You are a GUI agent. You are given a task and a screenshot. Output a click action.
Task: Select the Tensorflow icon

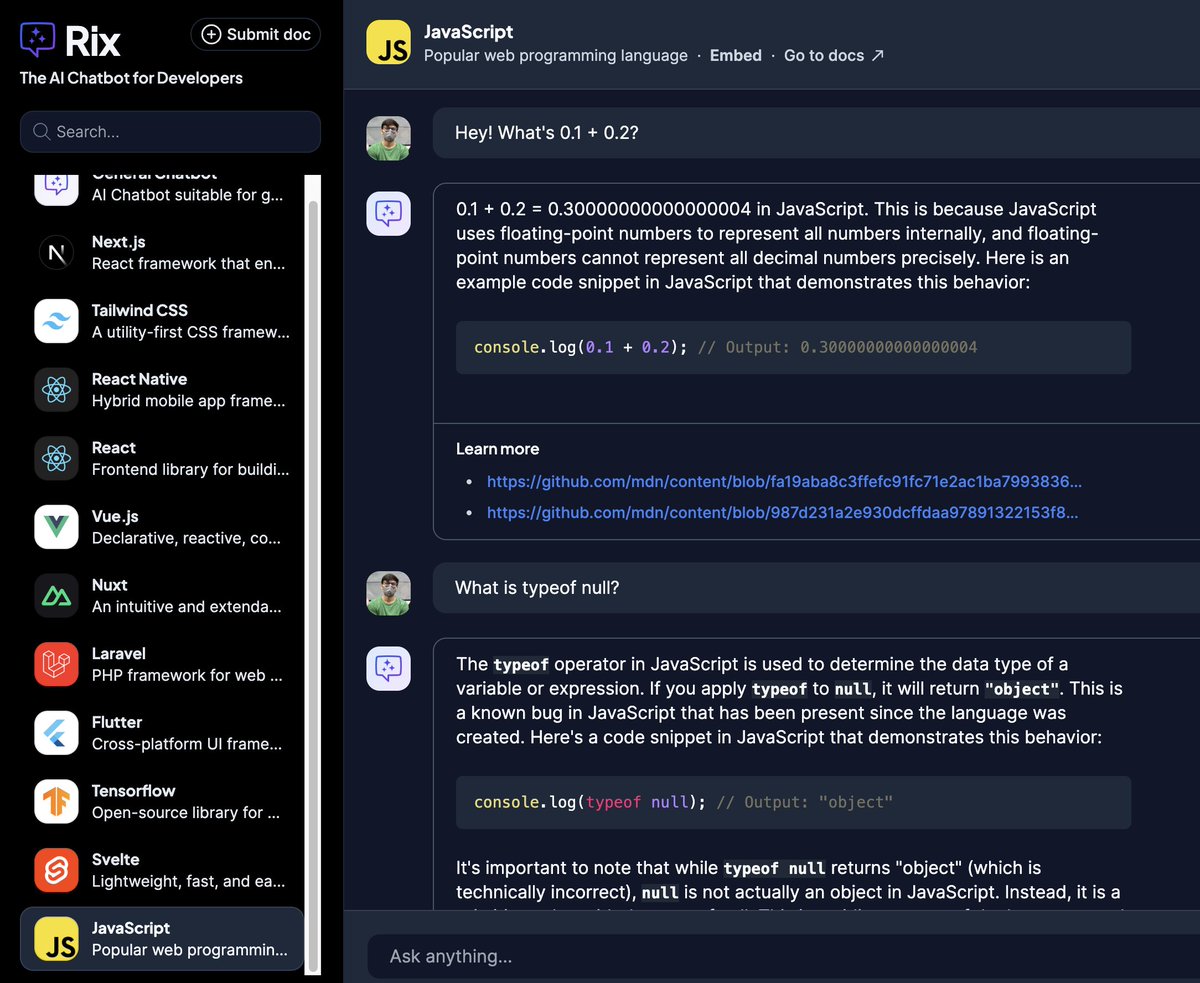56,801
